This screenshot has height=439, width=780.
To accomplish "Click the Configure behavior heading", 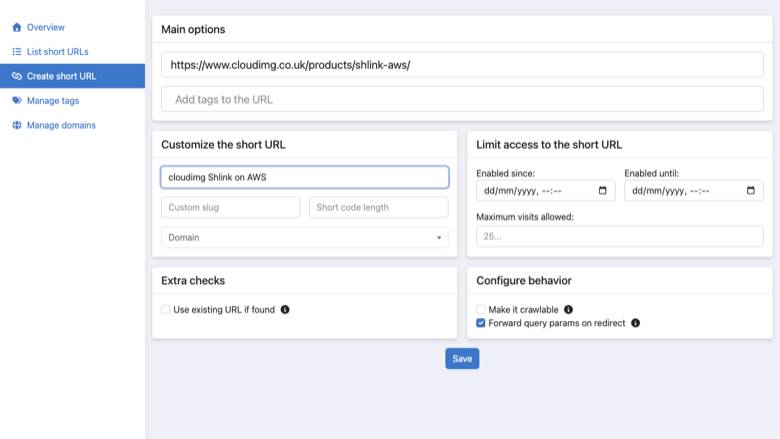I will point(524,280).
